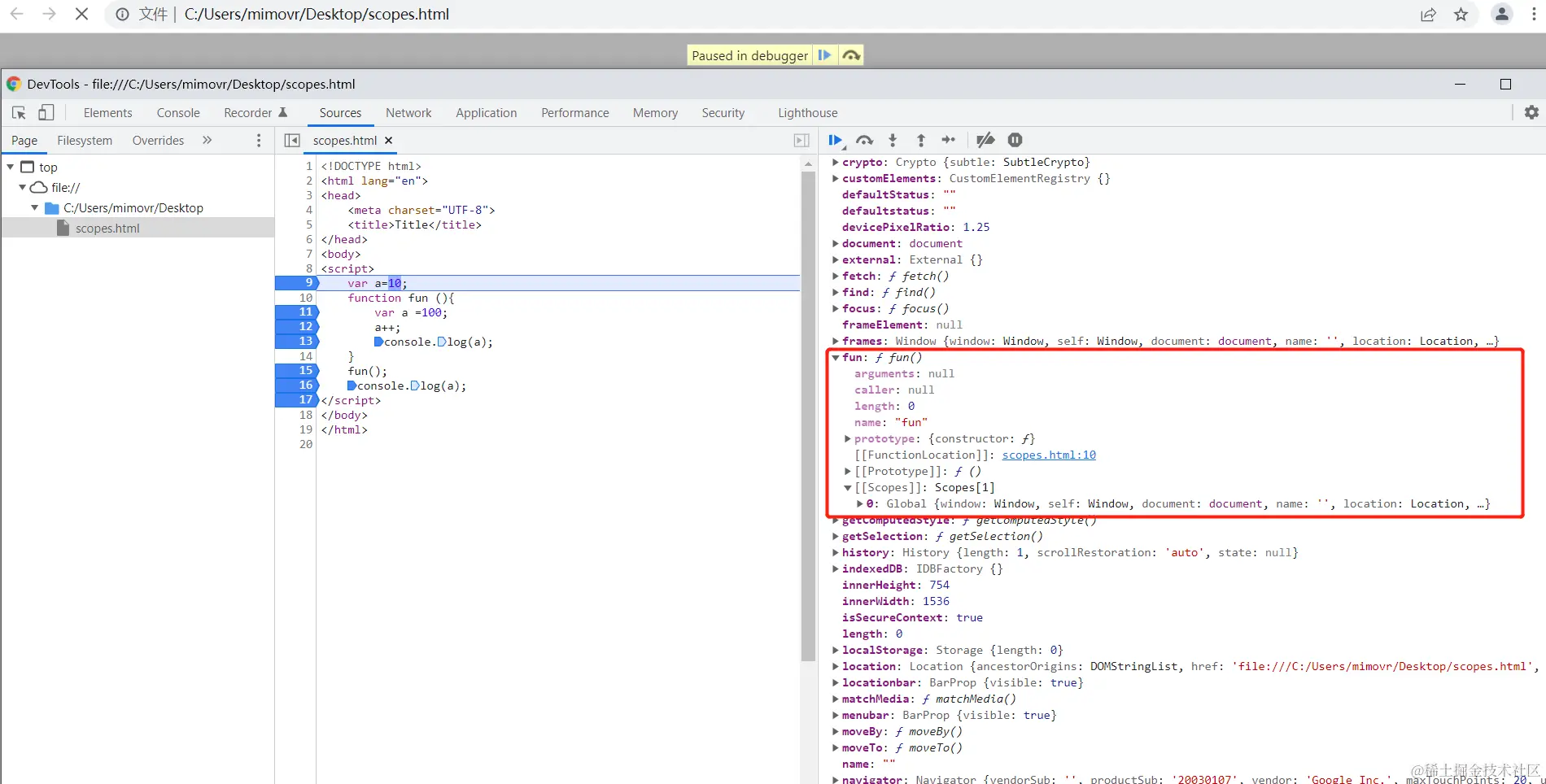
Task: Toggle breakpoint on line 17
Action: (297, 400)
